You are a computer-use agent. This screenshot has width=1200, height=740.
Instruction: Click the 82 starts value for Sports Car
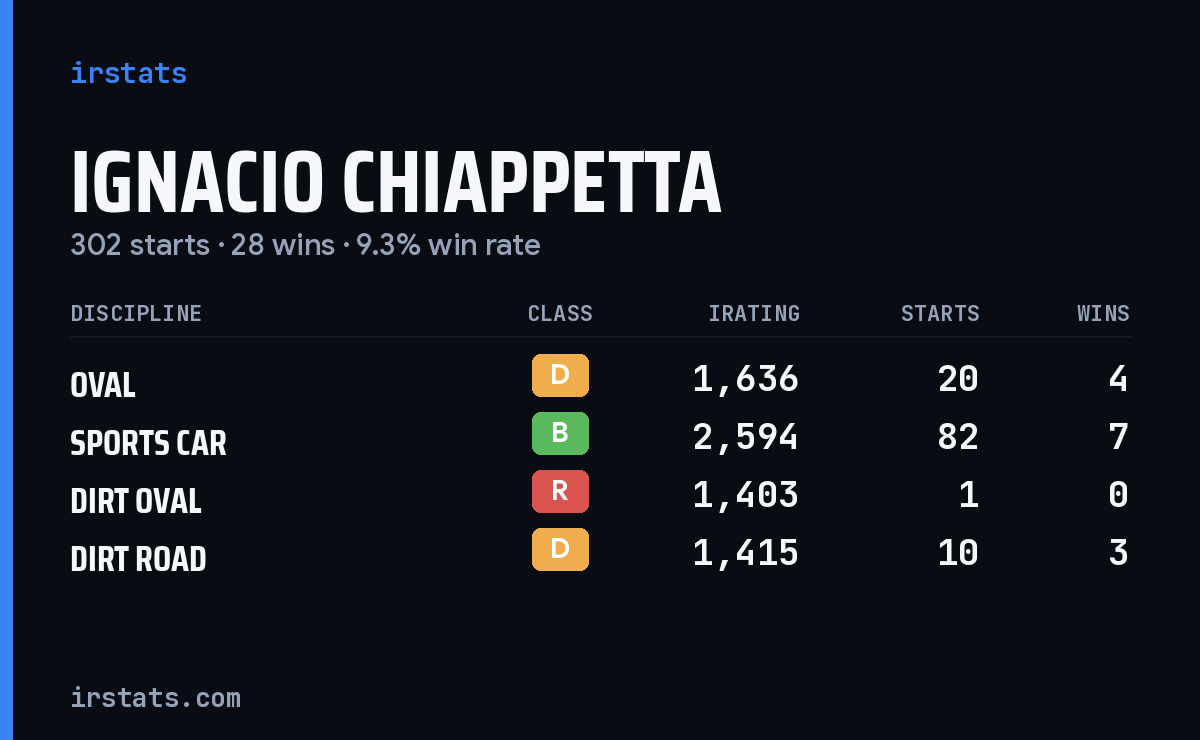click(958, 437)
